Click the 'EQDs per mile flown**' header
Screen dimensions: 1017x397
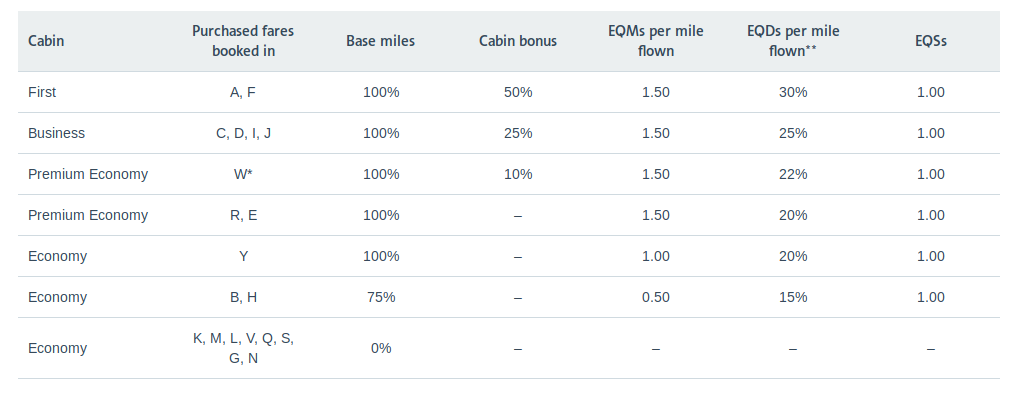[x=793, y=41]
